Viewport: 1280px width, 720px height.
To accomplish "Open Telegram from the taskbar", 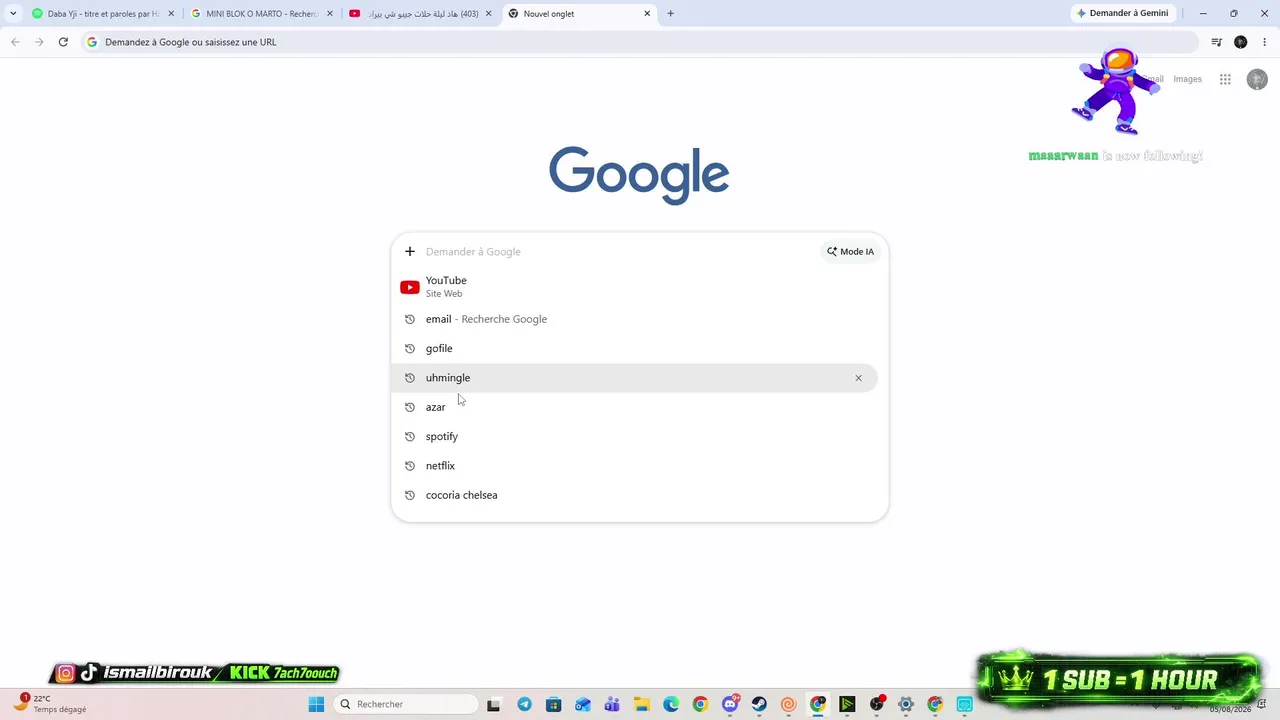I will pos(524,705).
